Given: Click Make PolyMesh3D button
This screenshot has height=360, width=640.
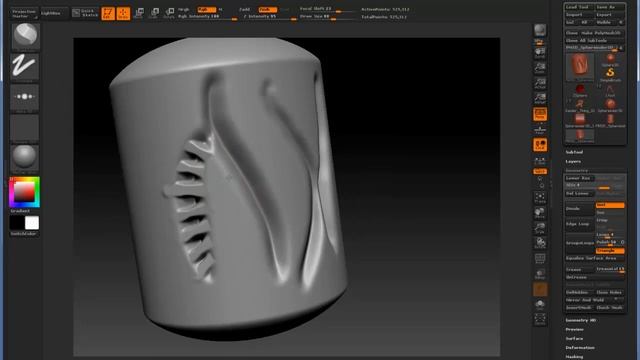Looking at the screenshot, I should click(x=603, y=33).
